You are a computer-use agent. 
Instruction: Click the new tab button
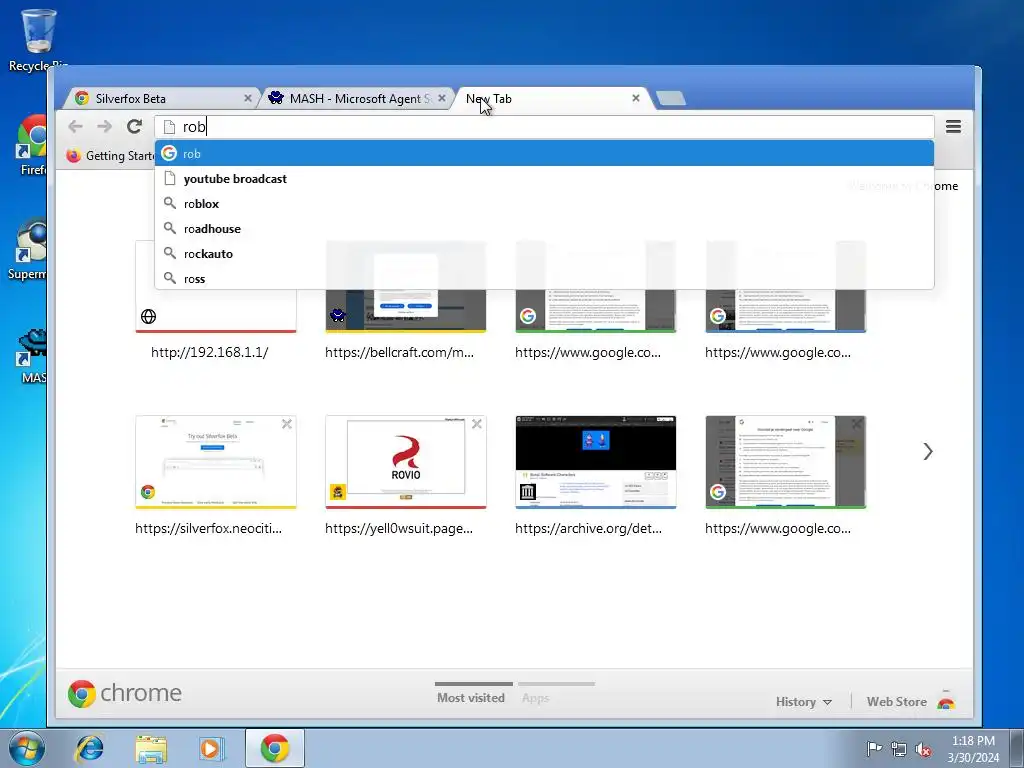[671, 99]
